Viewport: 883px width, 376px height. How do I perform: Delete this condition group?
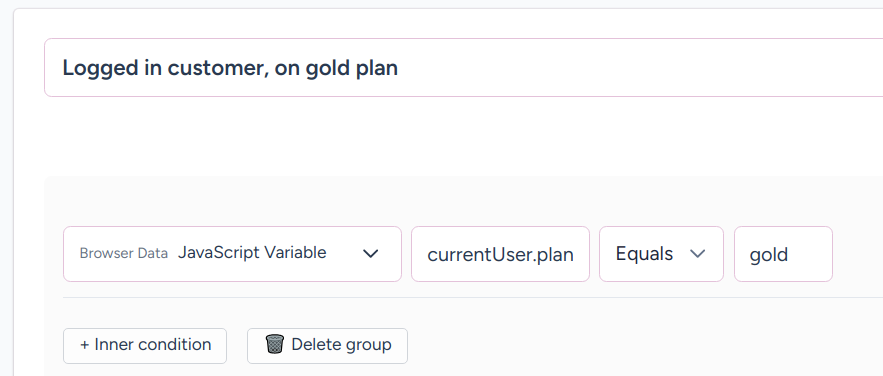point(327,346)
